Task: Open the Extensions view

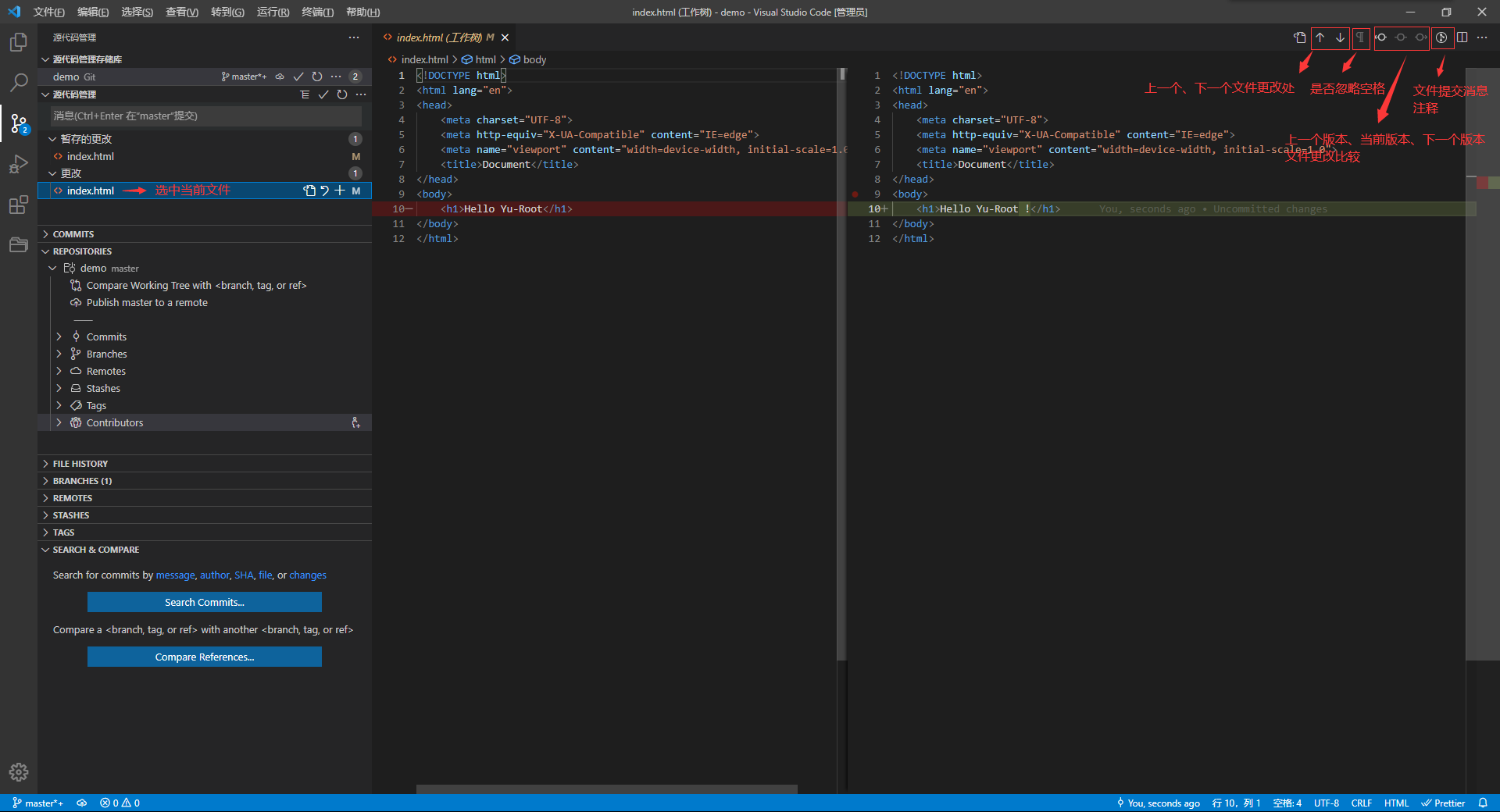Action: click(19, 205)
